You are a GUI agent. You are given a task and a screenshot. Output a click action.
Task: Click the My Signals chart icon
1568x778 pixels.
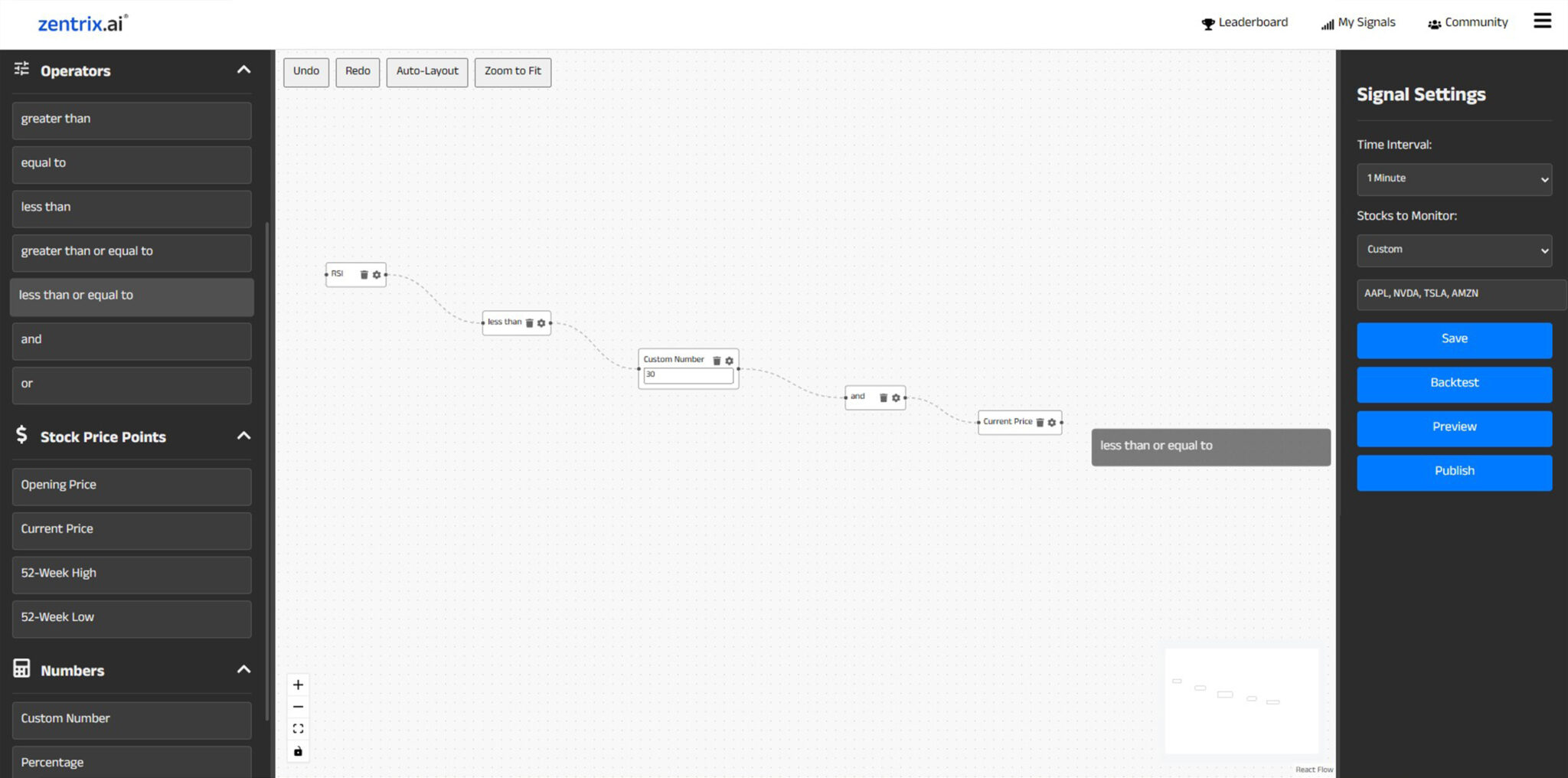tap(1327, 24)
